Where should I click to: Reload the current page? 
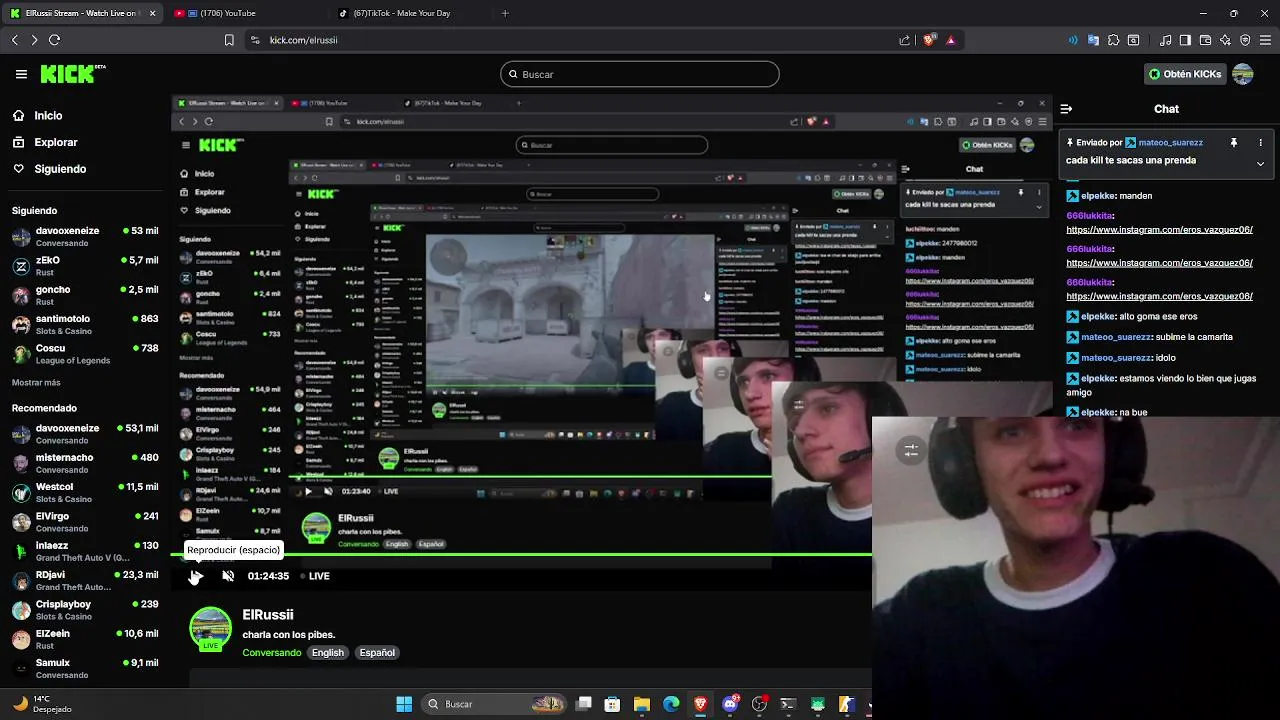54,40
